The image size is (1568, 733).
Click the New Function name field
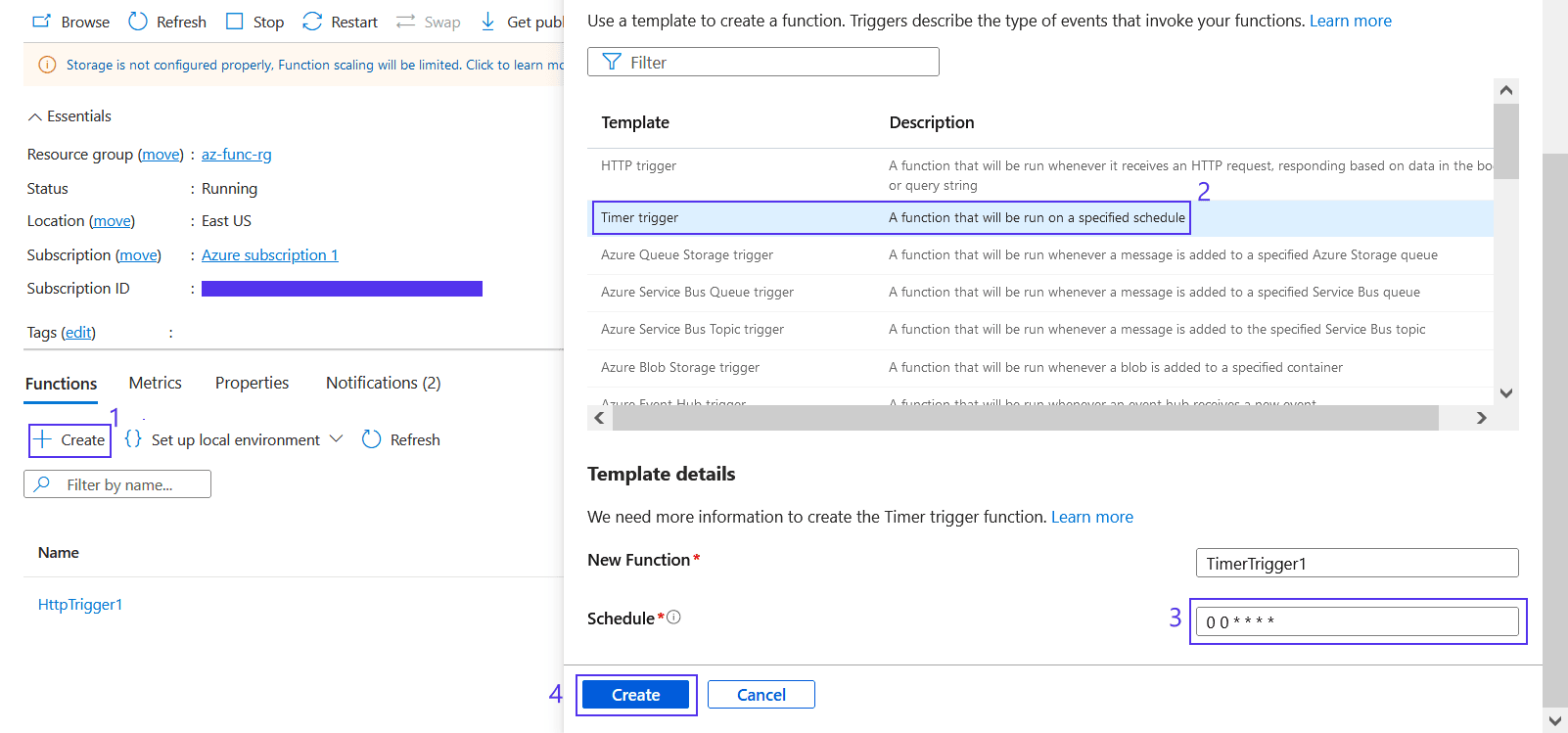pos(1357,563)
